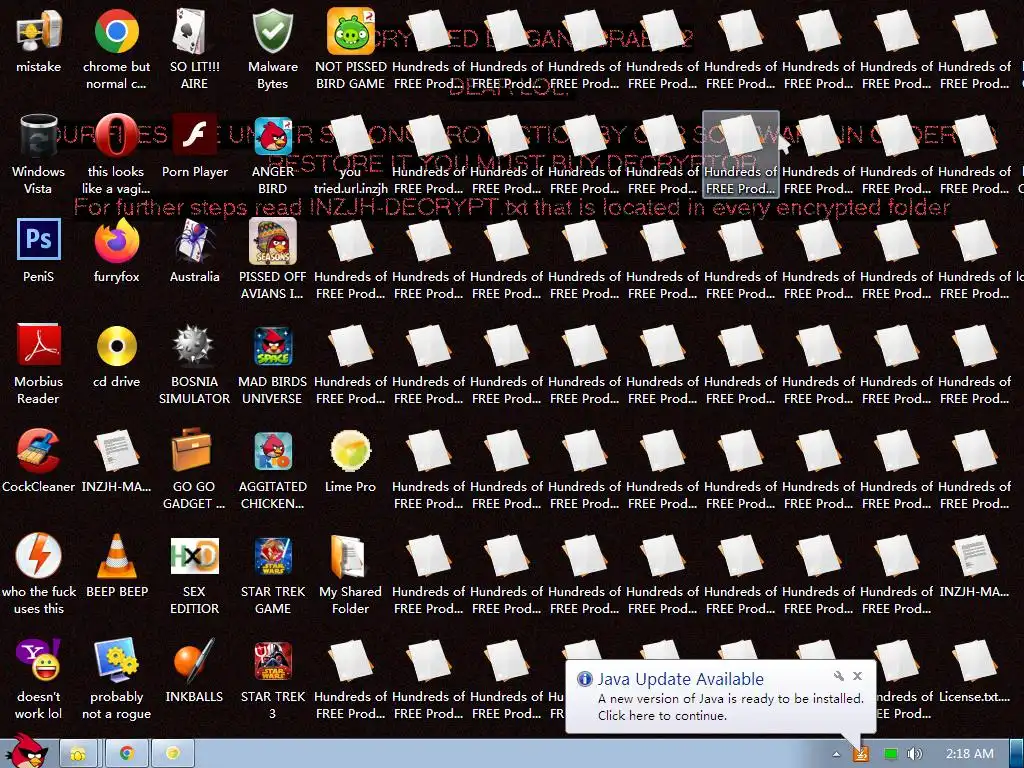Open the 'Morbius Reader' Adobe icon

39,345
